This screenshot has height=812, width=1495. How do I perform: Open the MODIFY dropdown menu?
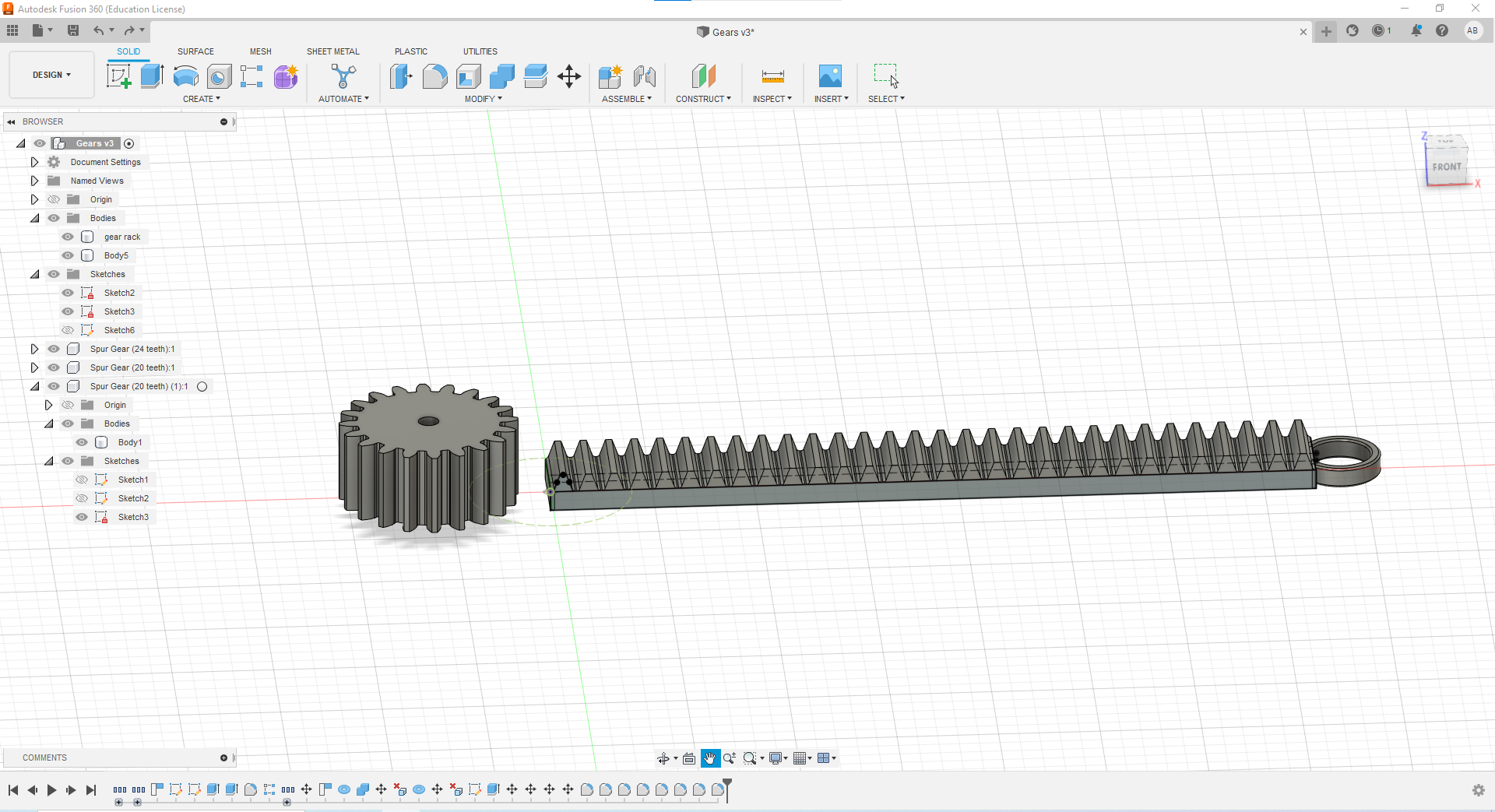(x=484, y=99)
